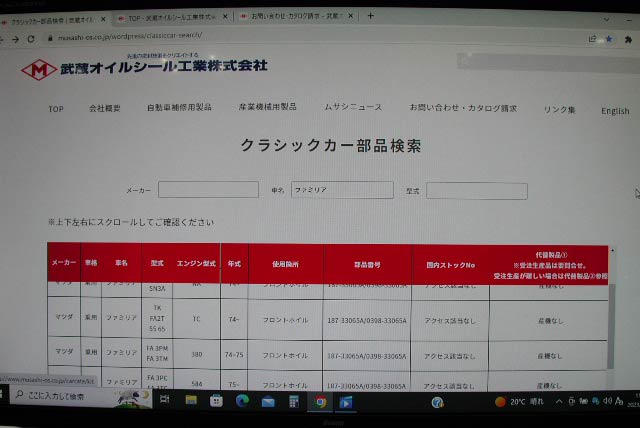Open the video app next to Chrome
This screenshot has width=640, height=428.
pyautogui.click(x=346, y=403)
